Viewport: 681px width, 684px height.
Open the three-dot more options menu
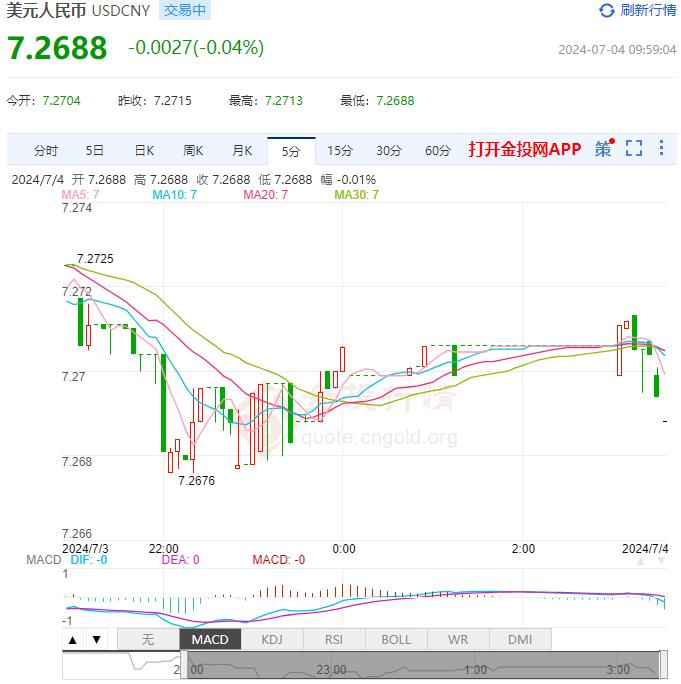pos(661,148)
